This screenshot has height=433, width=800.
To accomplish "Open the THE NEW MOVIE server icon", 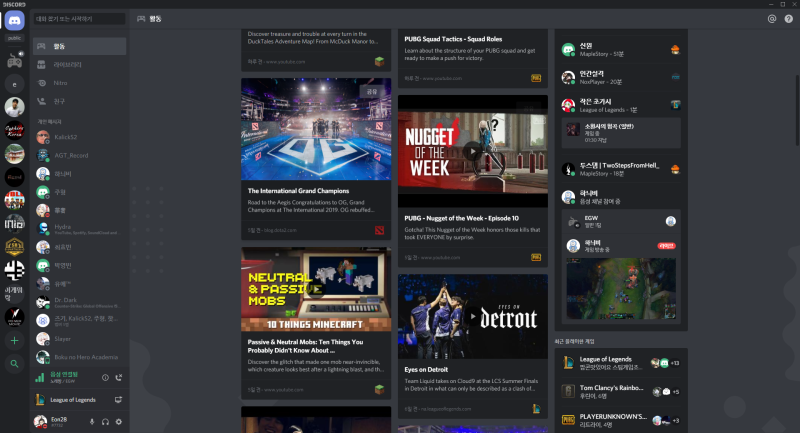I will coord(14,317).
